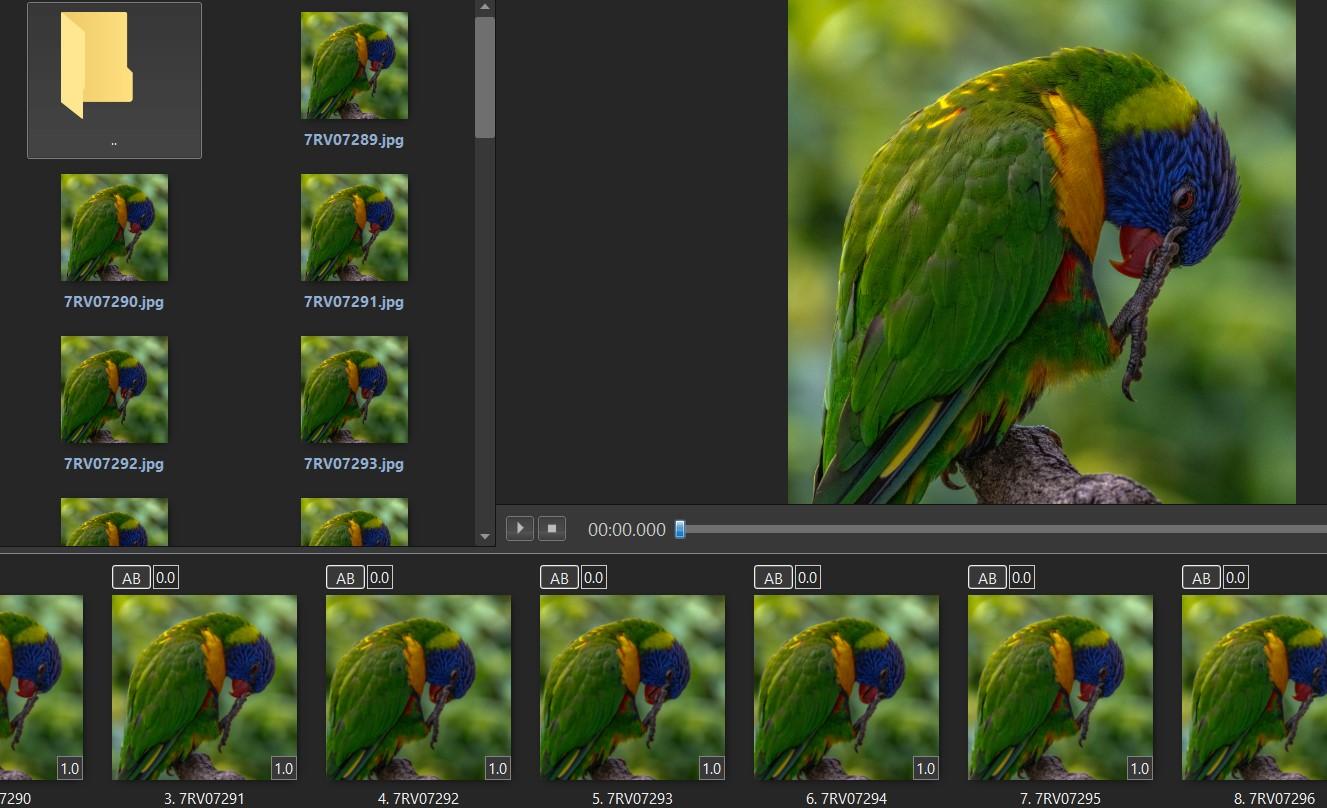This screenshot has height=808, width=1327.
Task: Select the 7RV07291.jpg thumbnail in file browser
Action: tap(354, 228)
